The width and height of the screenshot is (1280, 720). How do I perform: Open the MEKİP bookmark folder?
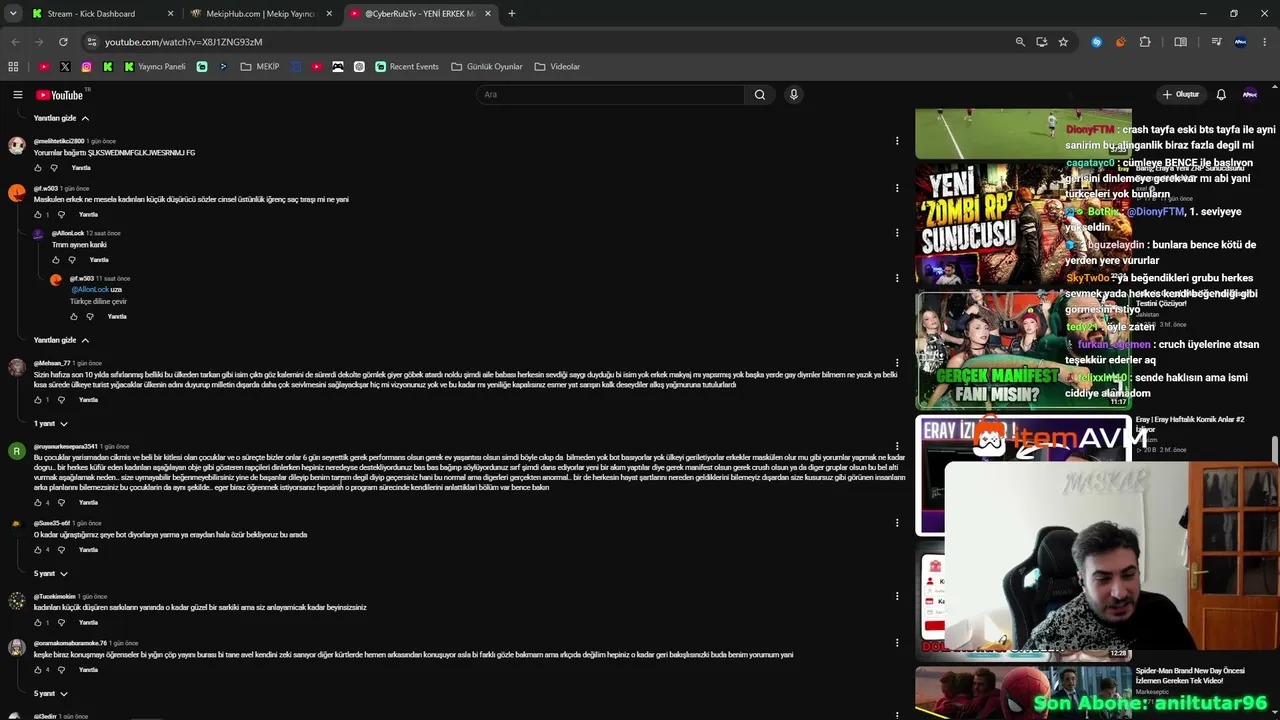tap(260, 67)
